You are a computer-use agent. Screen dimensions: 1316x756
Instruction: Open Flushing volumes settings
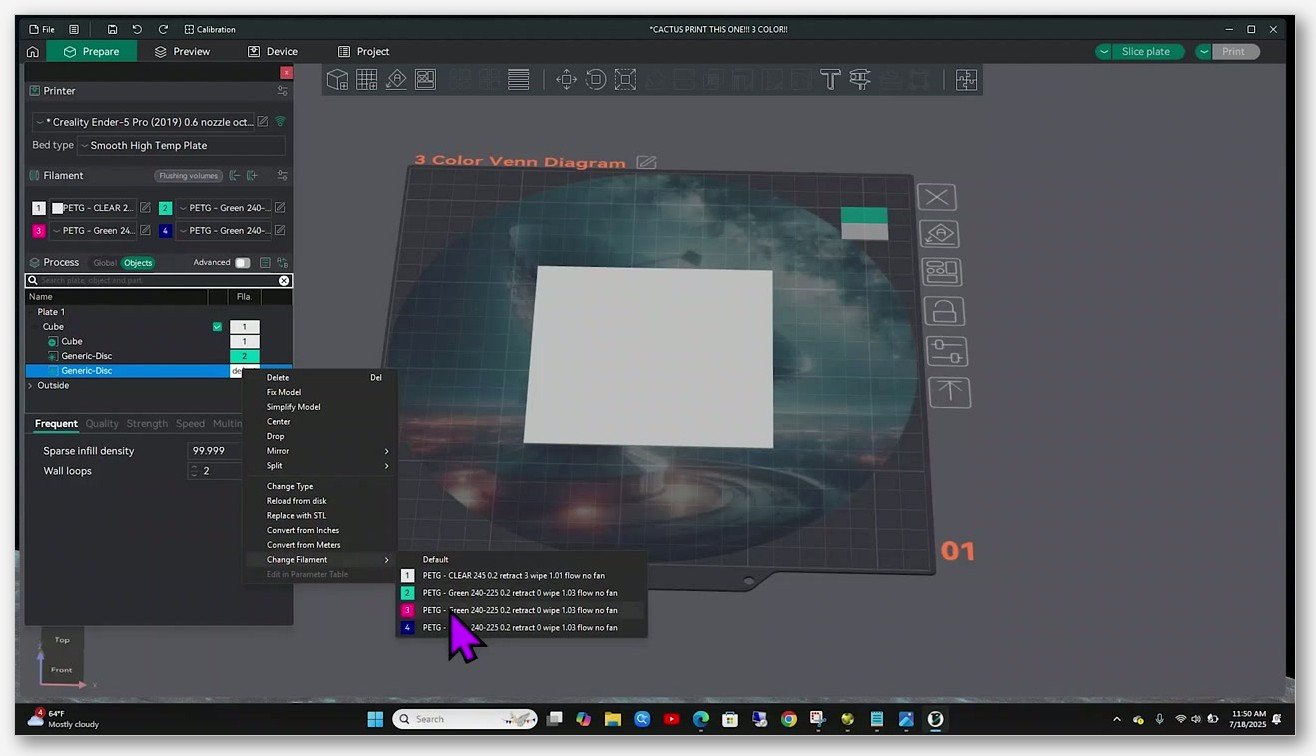(188, 176)
